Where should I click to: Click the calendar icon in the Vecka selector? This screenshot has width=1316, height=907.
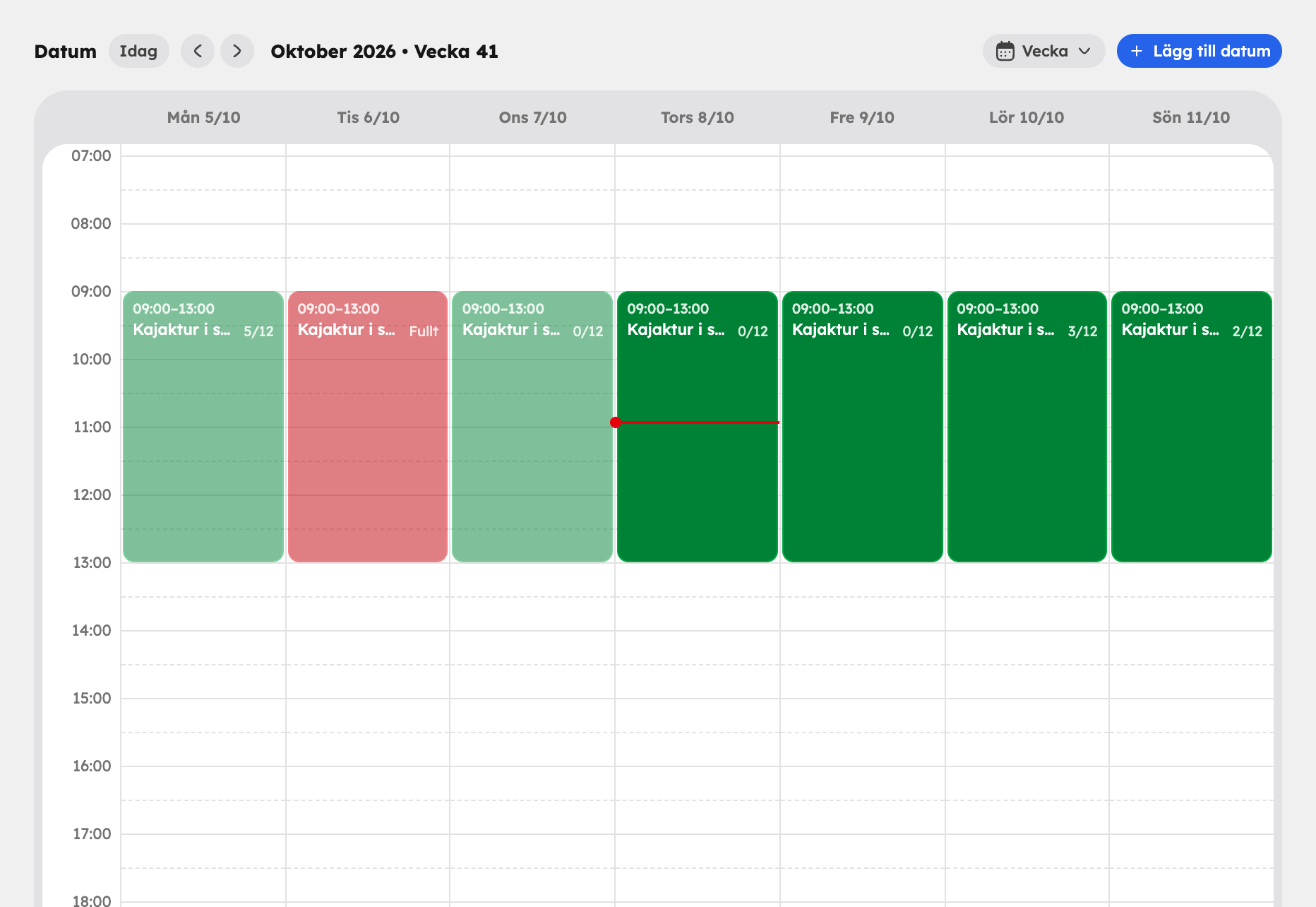click(1005, 51)
